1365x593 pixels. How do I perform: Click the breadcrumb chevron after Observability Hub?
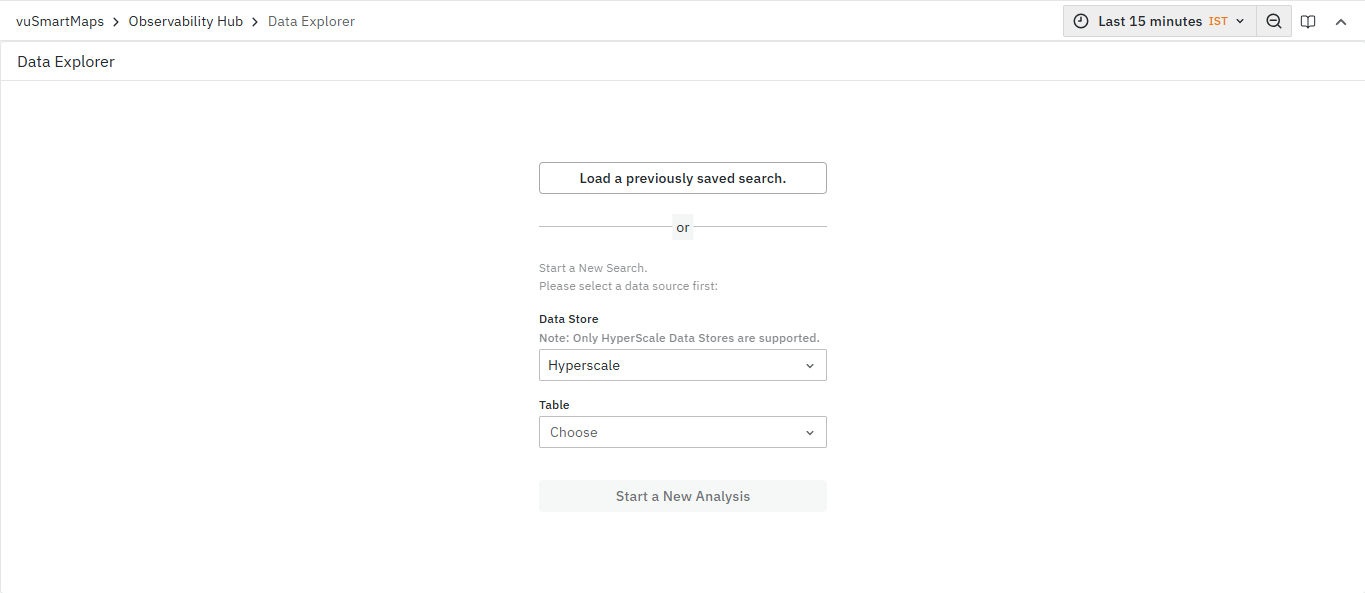click(x=256, y=21)
